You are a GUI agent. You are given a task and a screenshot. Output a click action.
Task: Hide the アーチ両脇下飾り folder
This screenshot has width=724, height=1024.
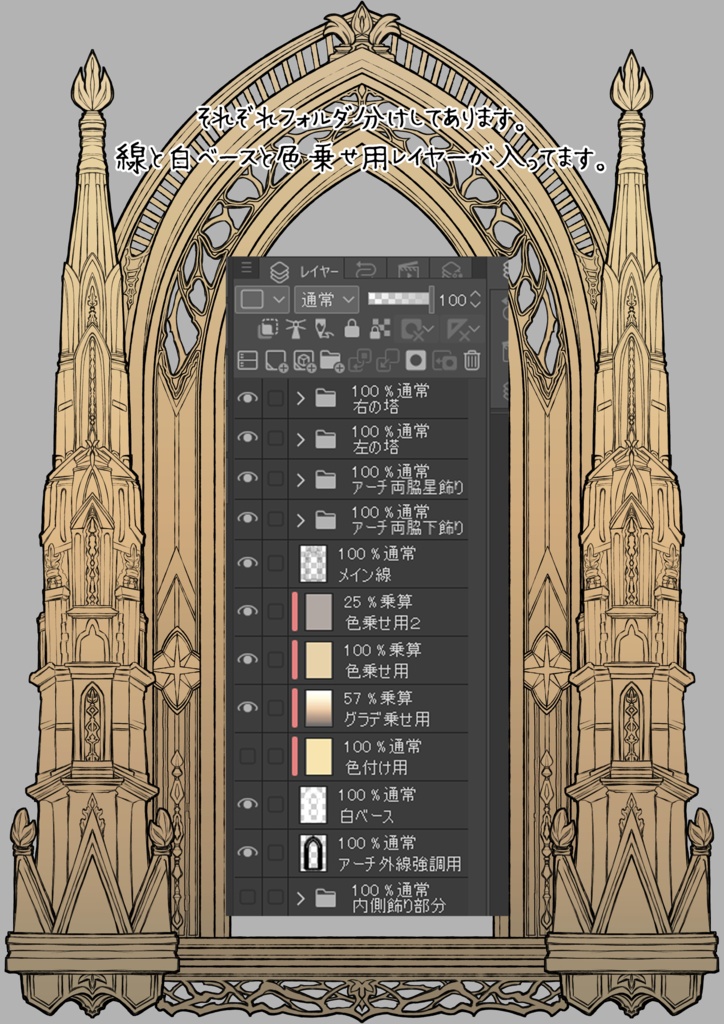coord(247,519)
